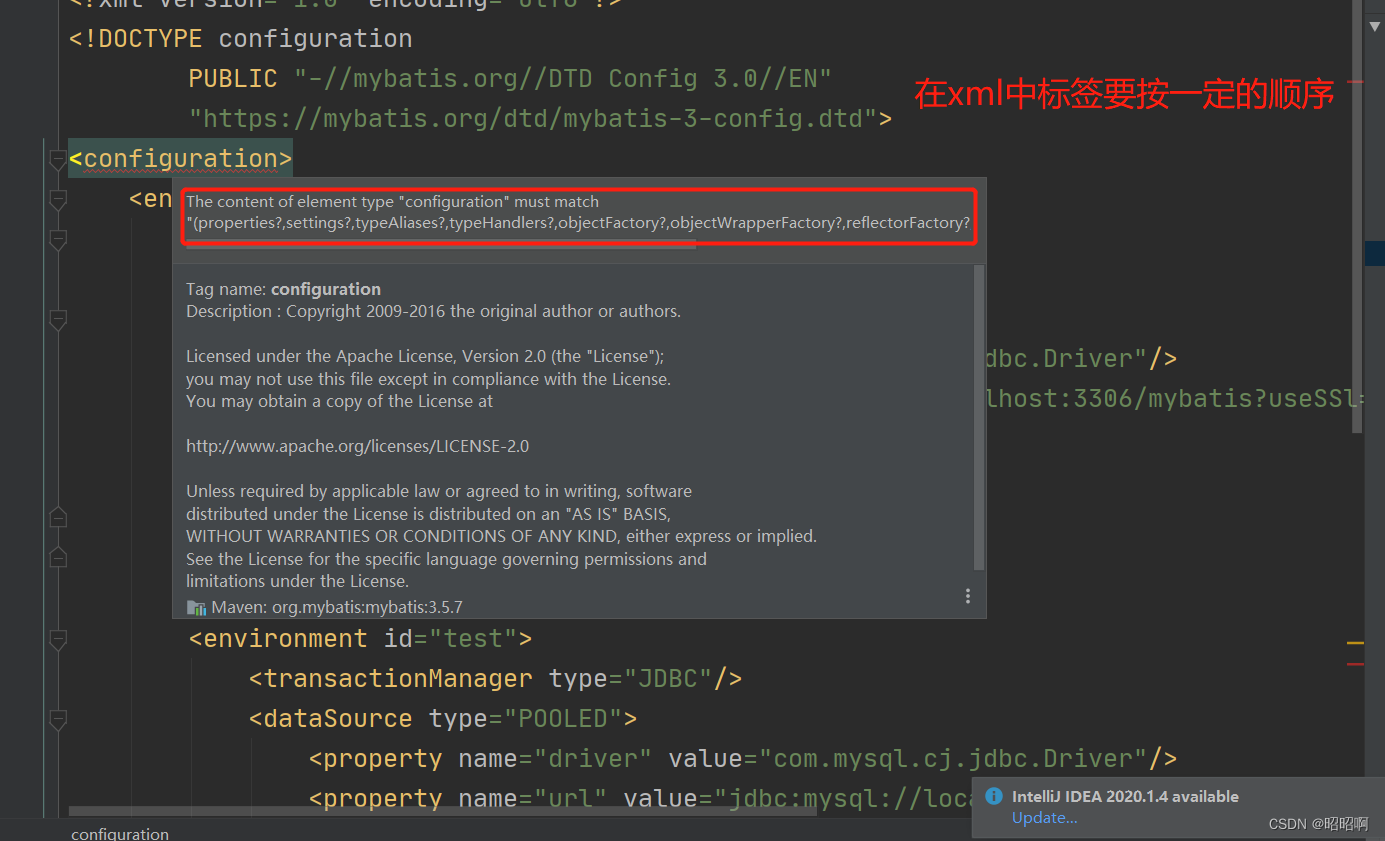The height and width of the screenshot is (841, 1385).
Task: Click the "Tag name: configuration" line in the popup
Action: coord(283,289)
